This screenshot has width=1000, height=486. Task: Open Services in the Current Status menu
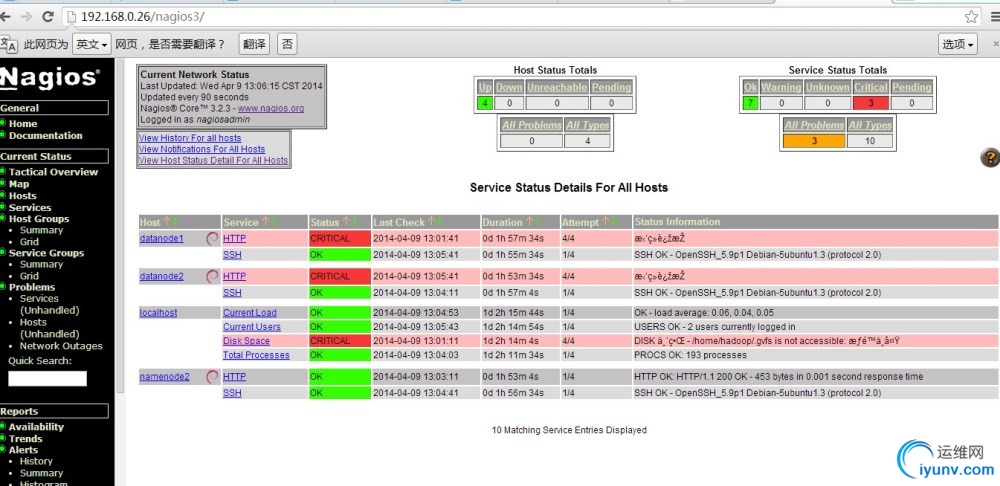30,207
